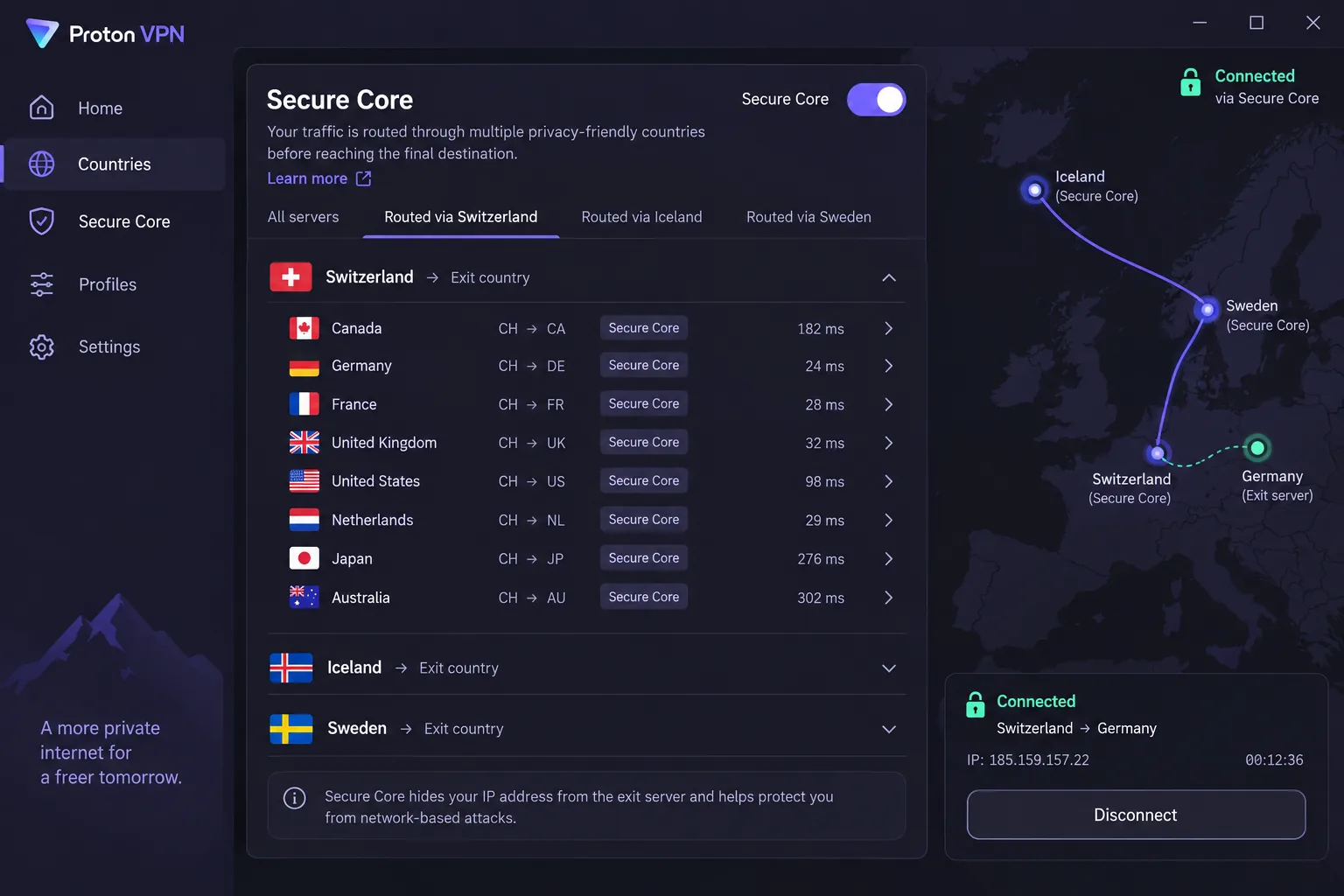
Task: Click the external link icon beside Learn more
Action: [x=364, y=178]
